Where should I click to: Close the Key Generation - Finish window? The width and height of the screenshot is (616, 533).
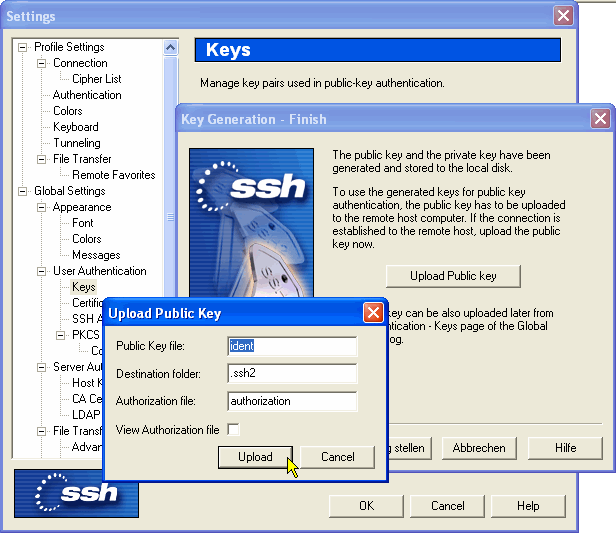(600, 118)
